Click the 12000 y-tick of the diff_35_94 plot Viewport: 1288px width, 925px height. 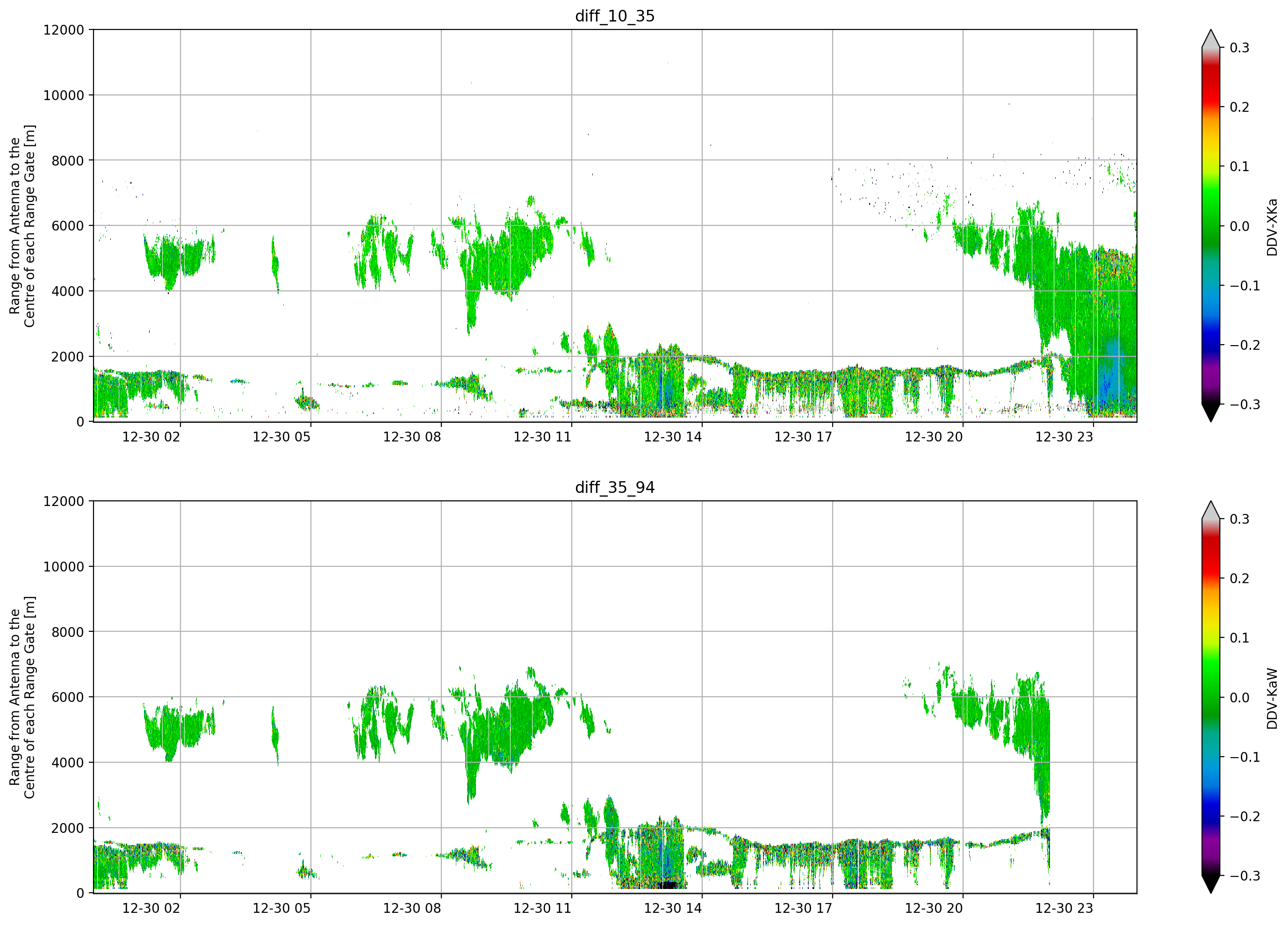tap(64, 502)
